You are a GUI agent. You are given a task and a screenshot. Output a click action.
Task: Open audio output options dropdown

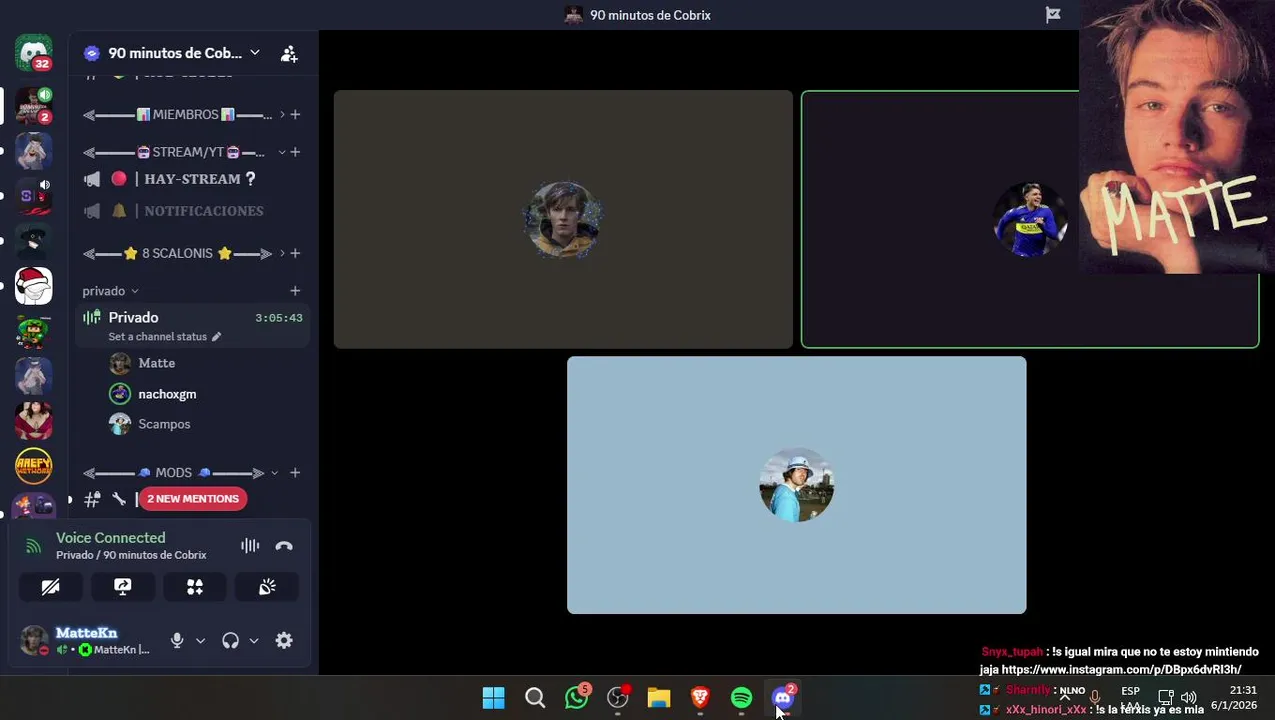coord(254,641)
